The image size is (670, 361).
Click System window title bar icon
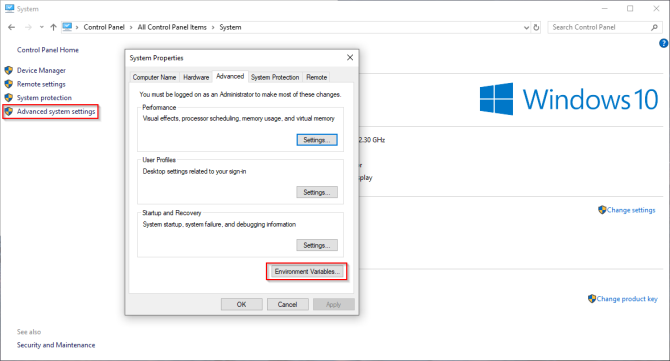(x=9, y=9)
